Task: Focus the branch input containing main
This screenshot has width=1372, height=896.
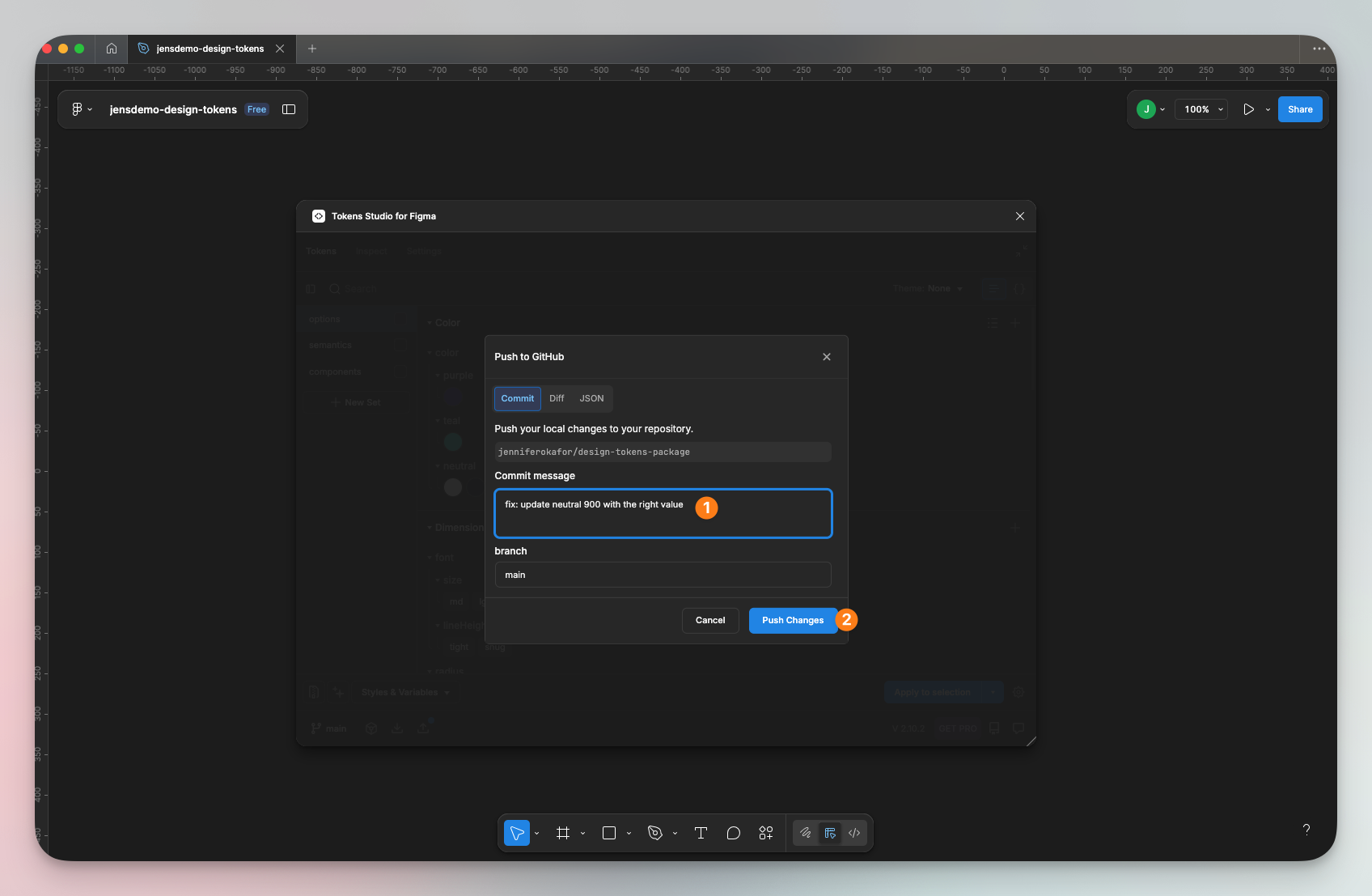Action: (663, 575)
